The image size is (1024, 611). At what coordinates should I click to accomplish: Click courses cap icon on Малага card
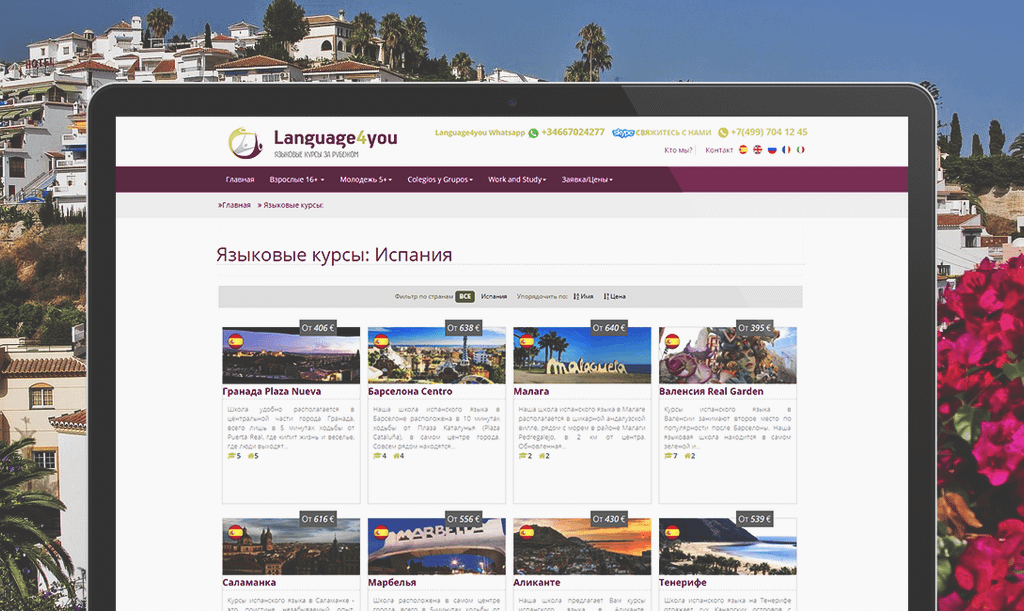pos(522,456)
